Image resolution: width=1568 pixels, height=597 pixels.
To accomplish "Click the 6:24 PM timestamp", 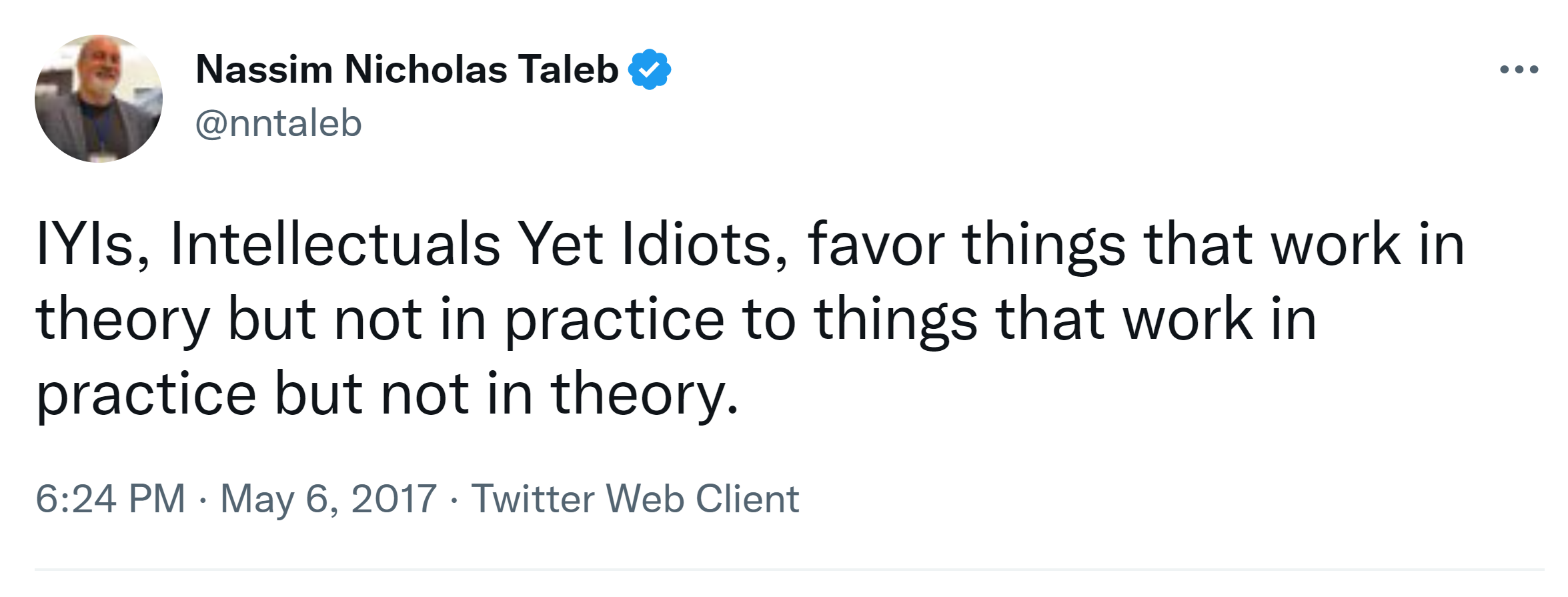I will click(110, 499).
